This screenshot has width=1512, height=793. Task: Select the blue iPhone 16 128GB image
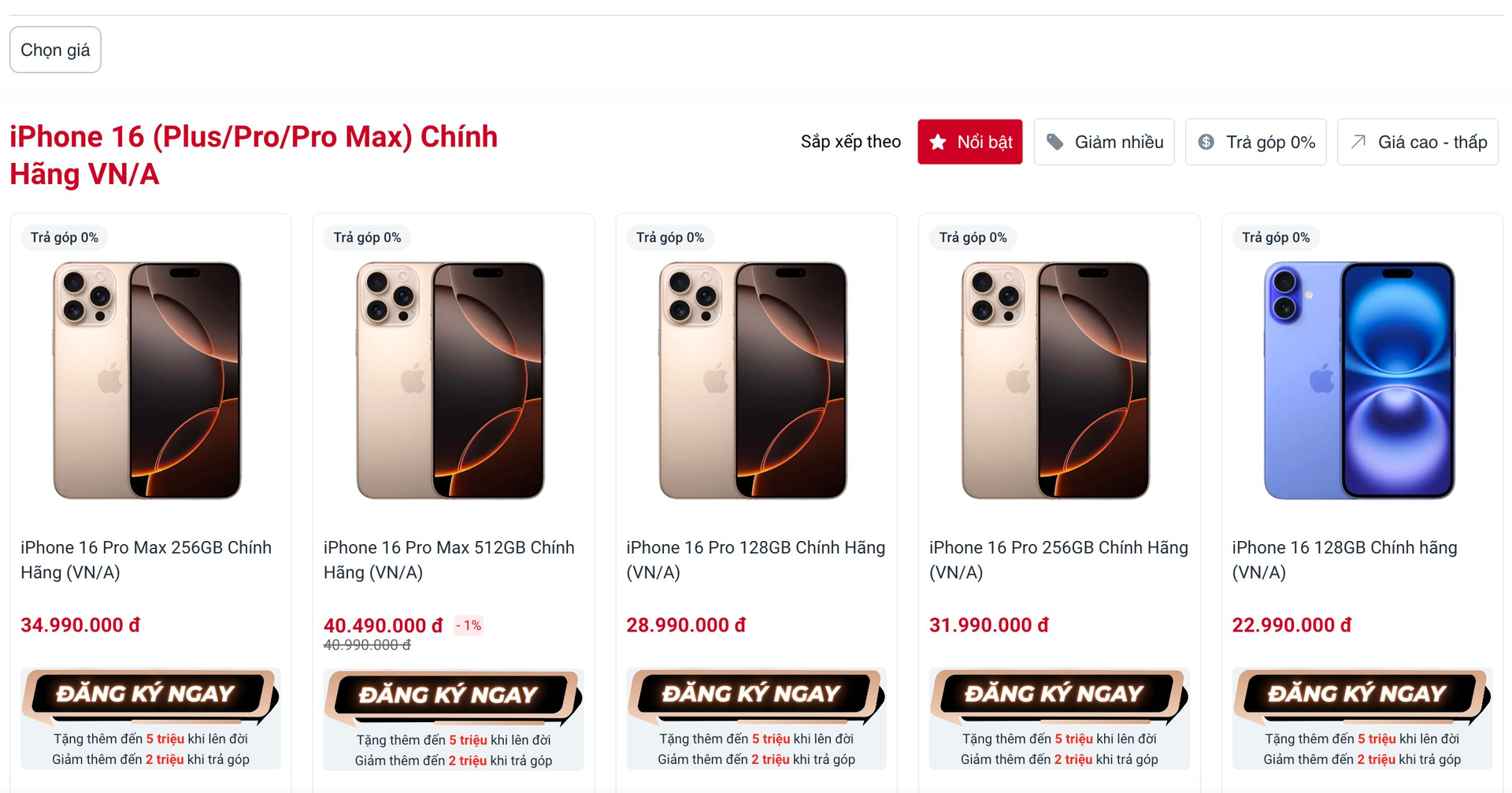pyautogui.click(x=1359, y=380)
